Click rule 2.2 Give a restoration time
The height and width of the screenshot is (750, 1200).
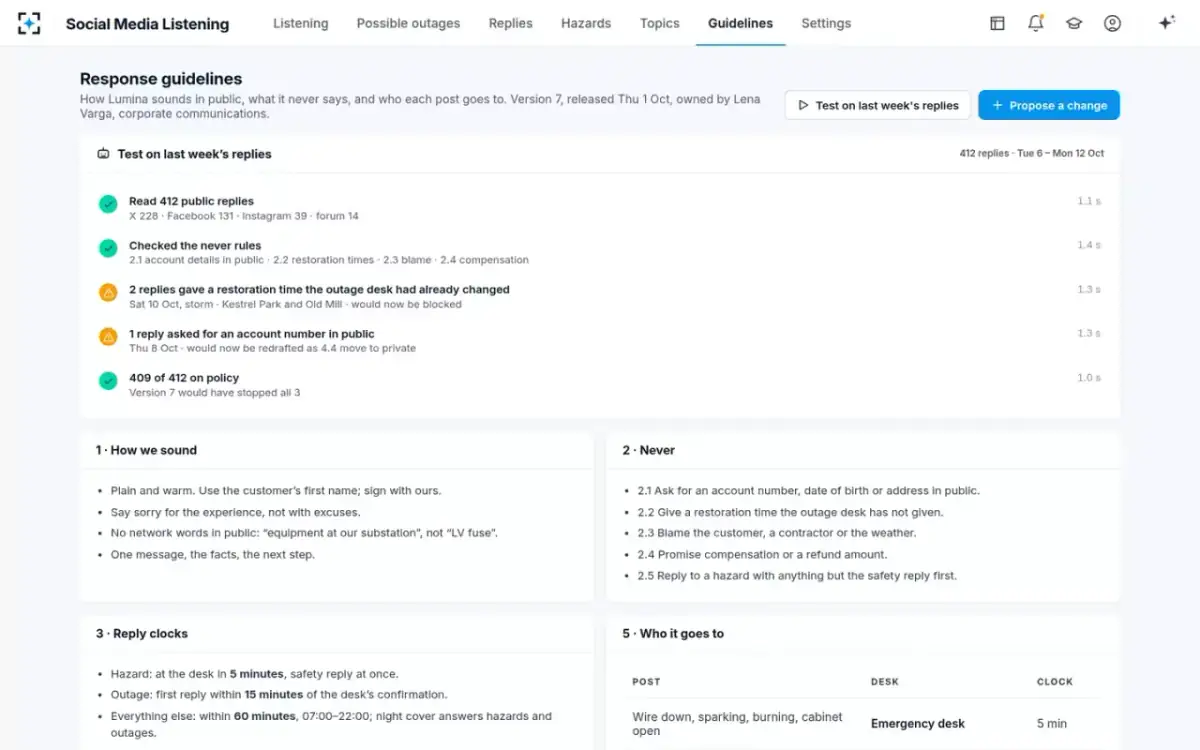click(790, 512)
